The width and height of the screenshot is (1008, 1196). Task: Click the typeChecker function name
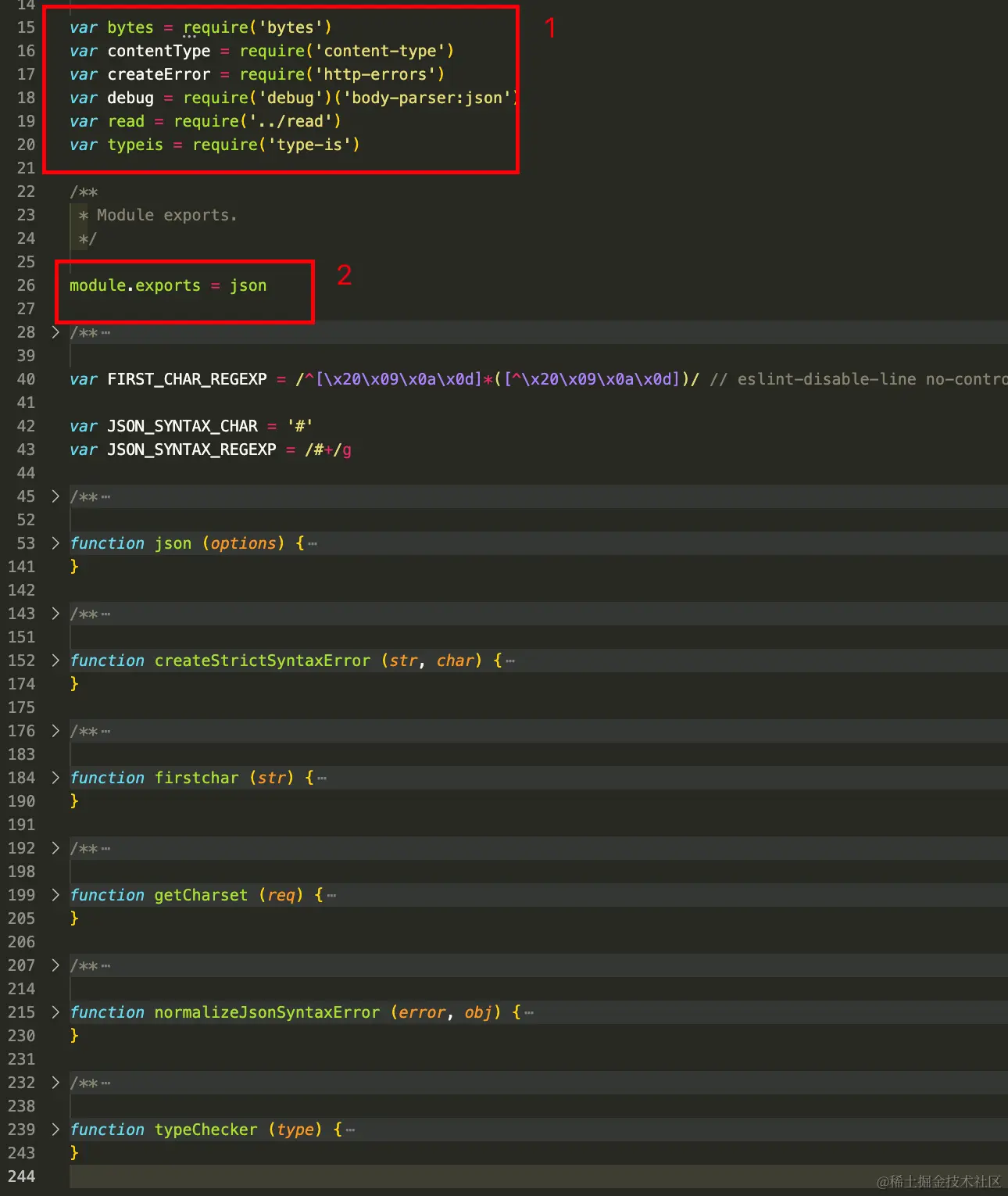(206, 1130)
